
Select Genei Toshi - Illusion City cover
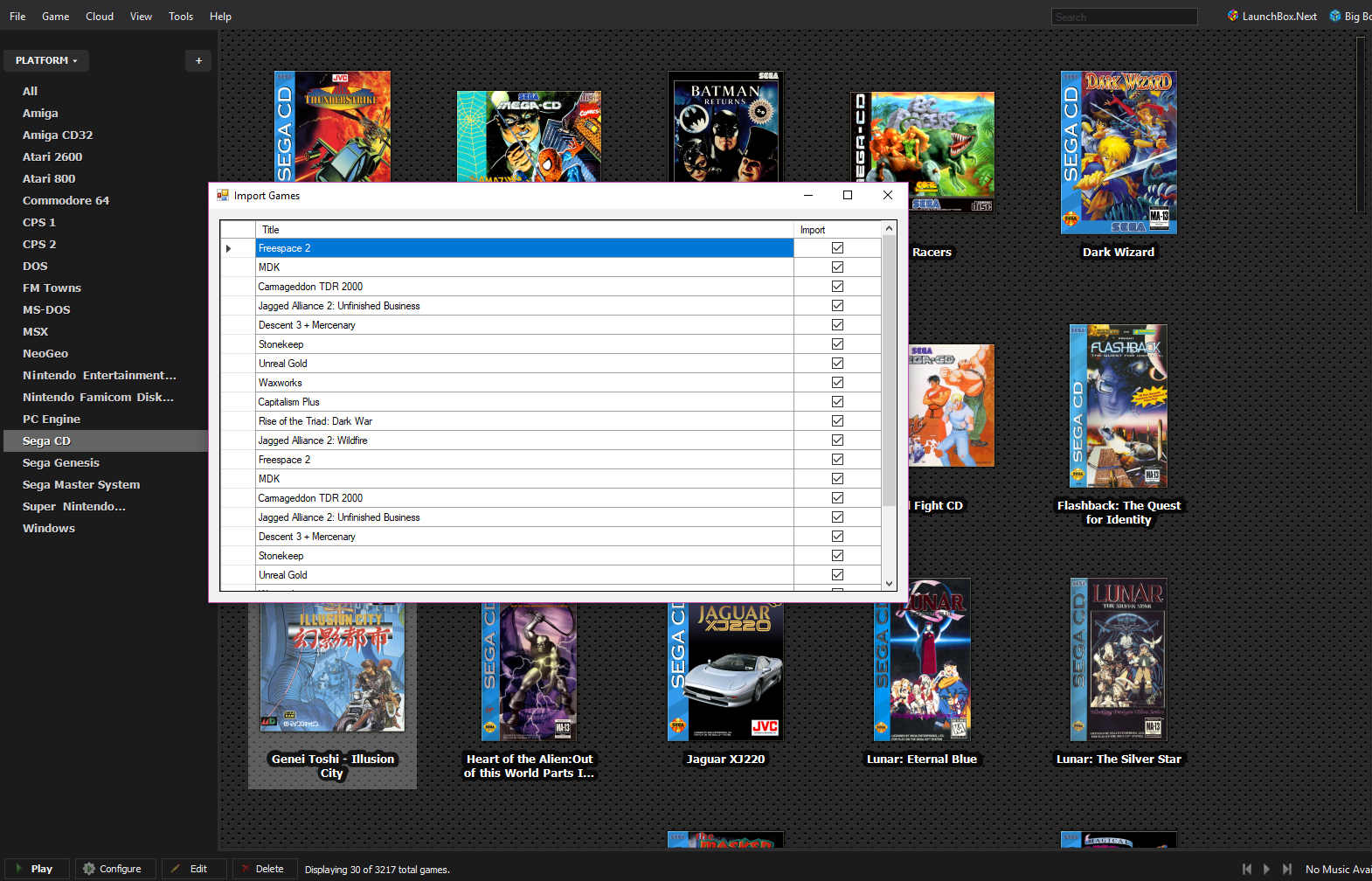332,666
